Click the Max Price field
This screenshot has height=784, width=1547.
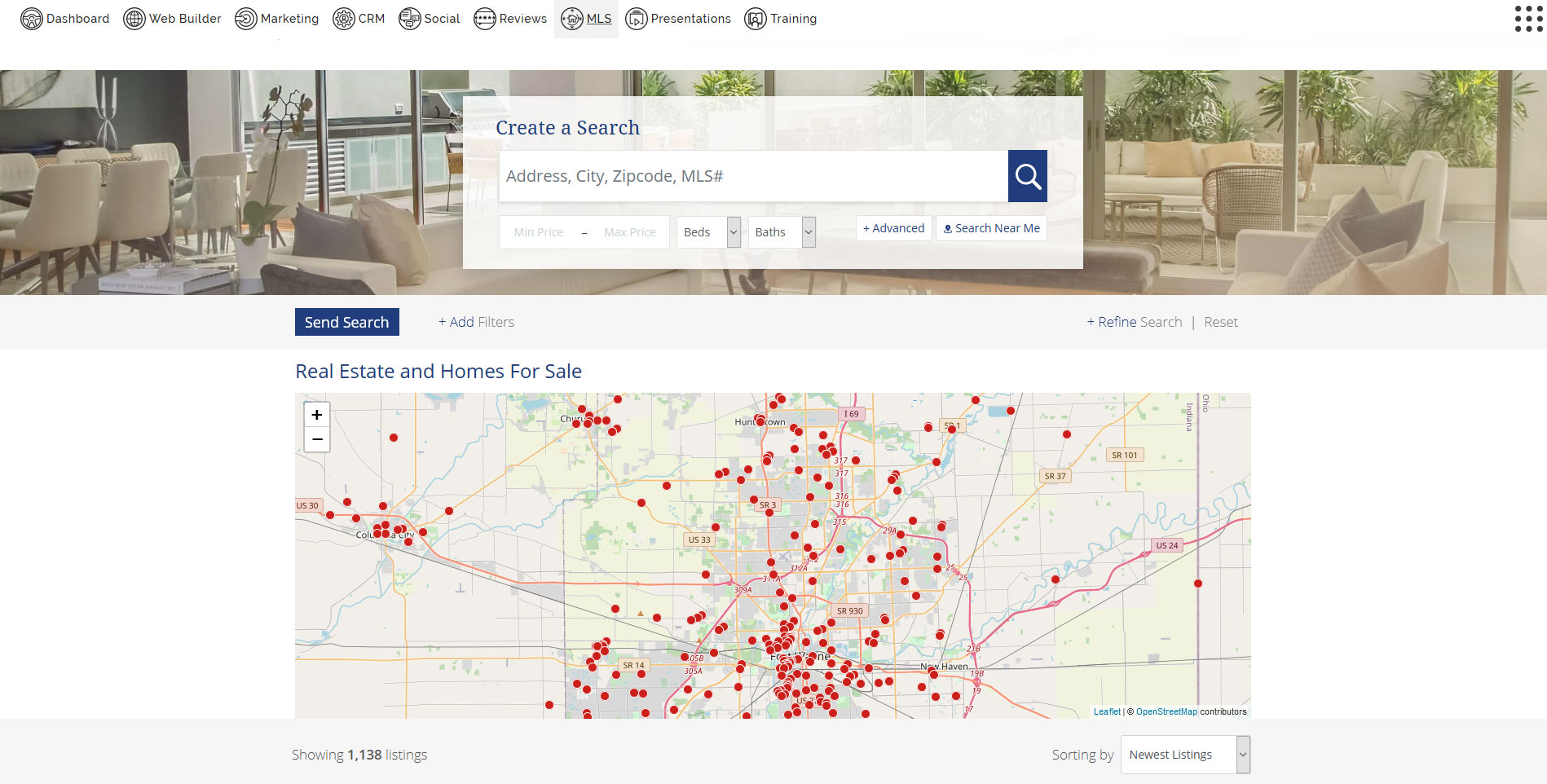(630, 232)
